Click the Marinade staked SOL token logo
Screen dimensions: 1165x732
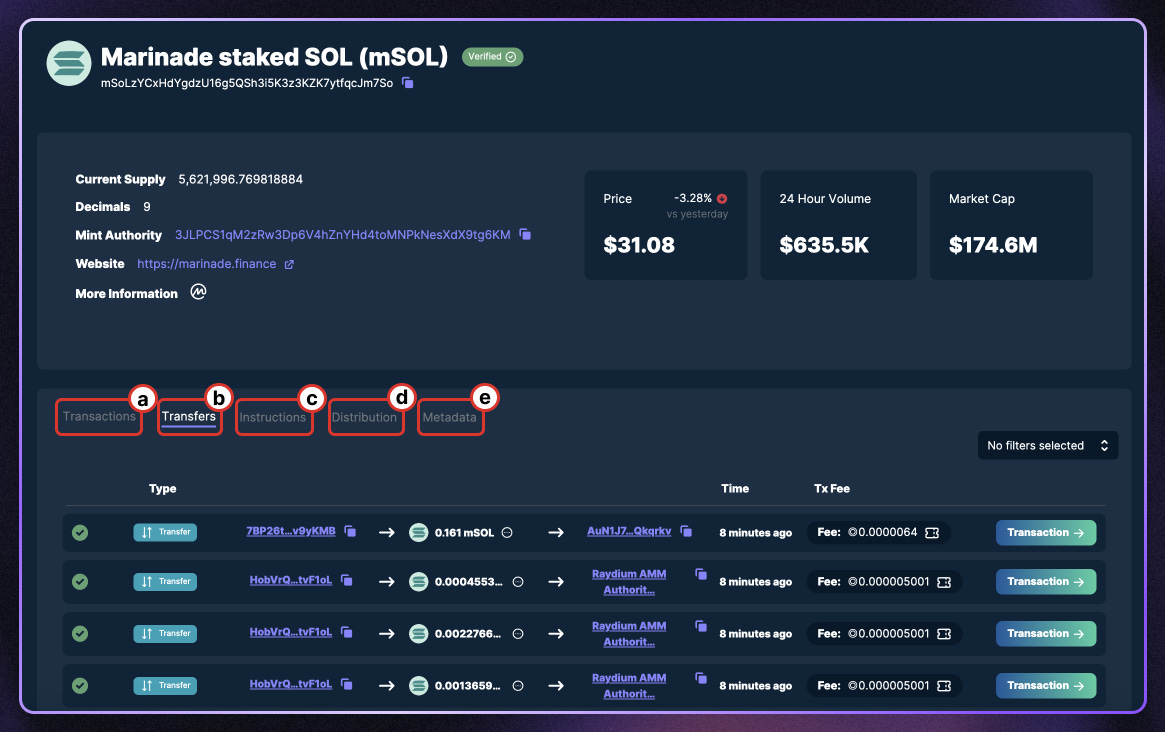click(x=69, y=63)
